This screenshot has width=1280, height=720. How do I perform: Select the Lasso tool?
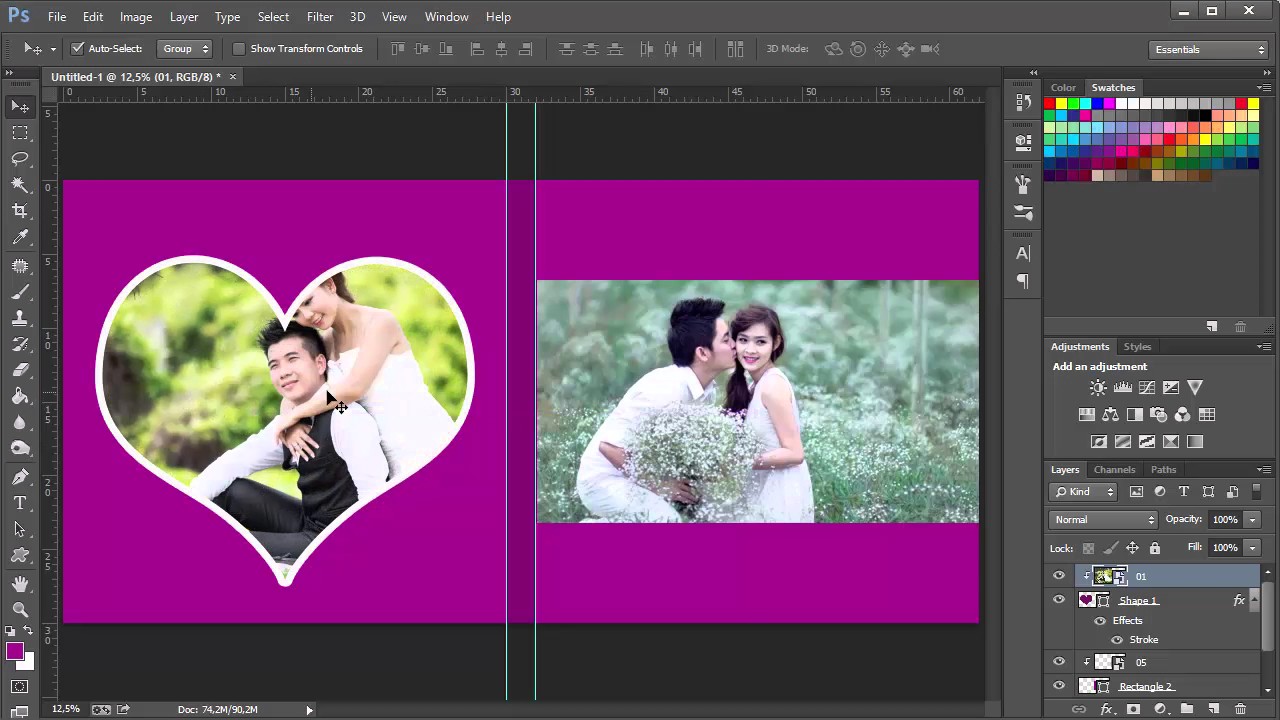[x=20, y=159]
